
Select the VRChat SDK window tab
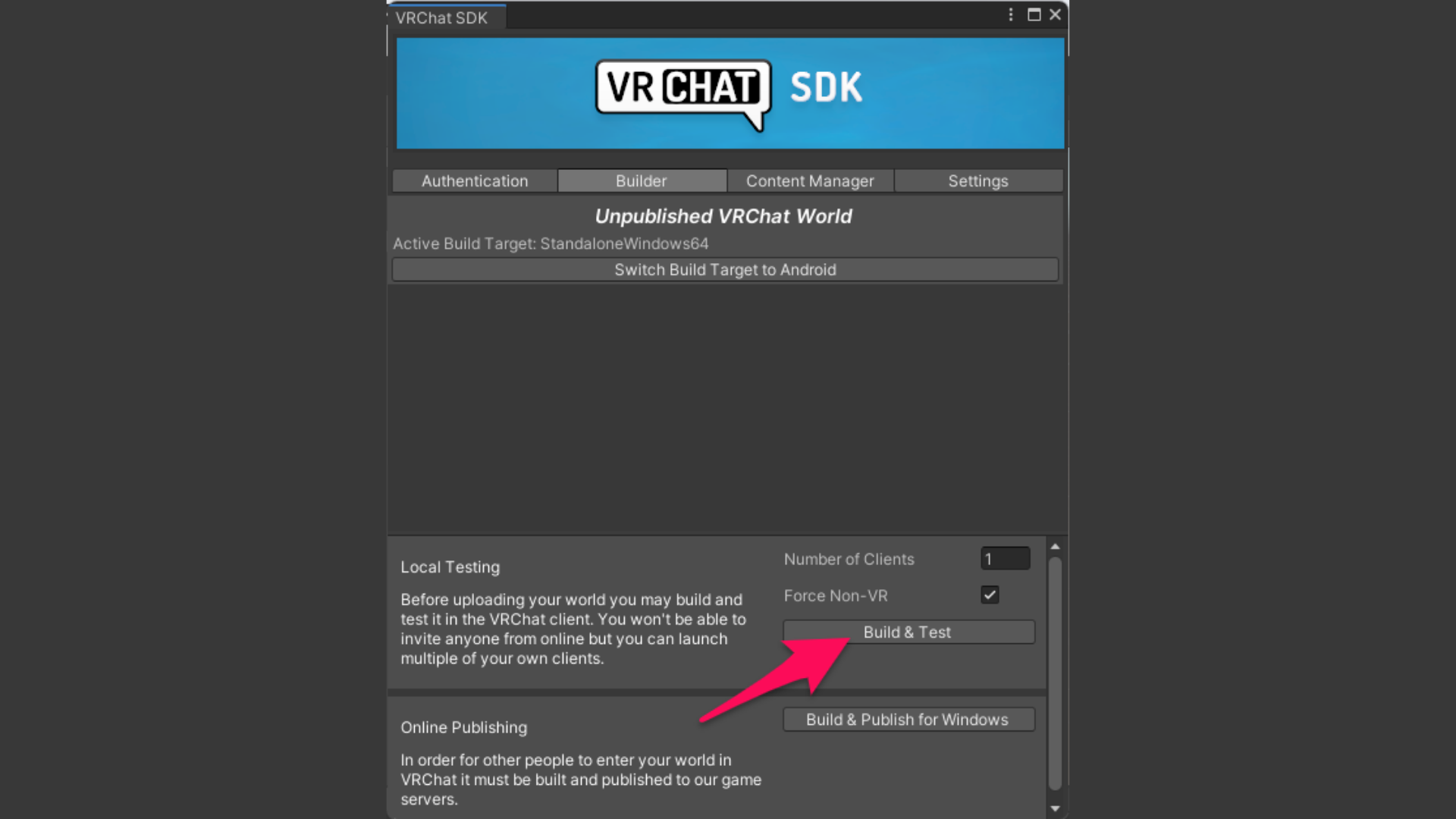click(x=442, y=18)
